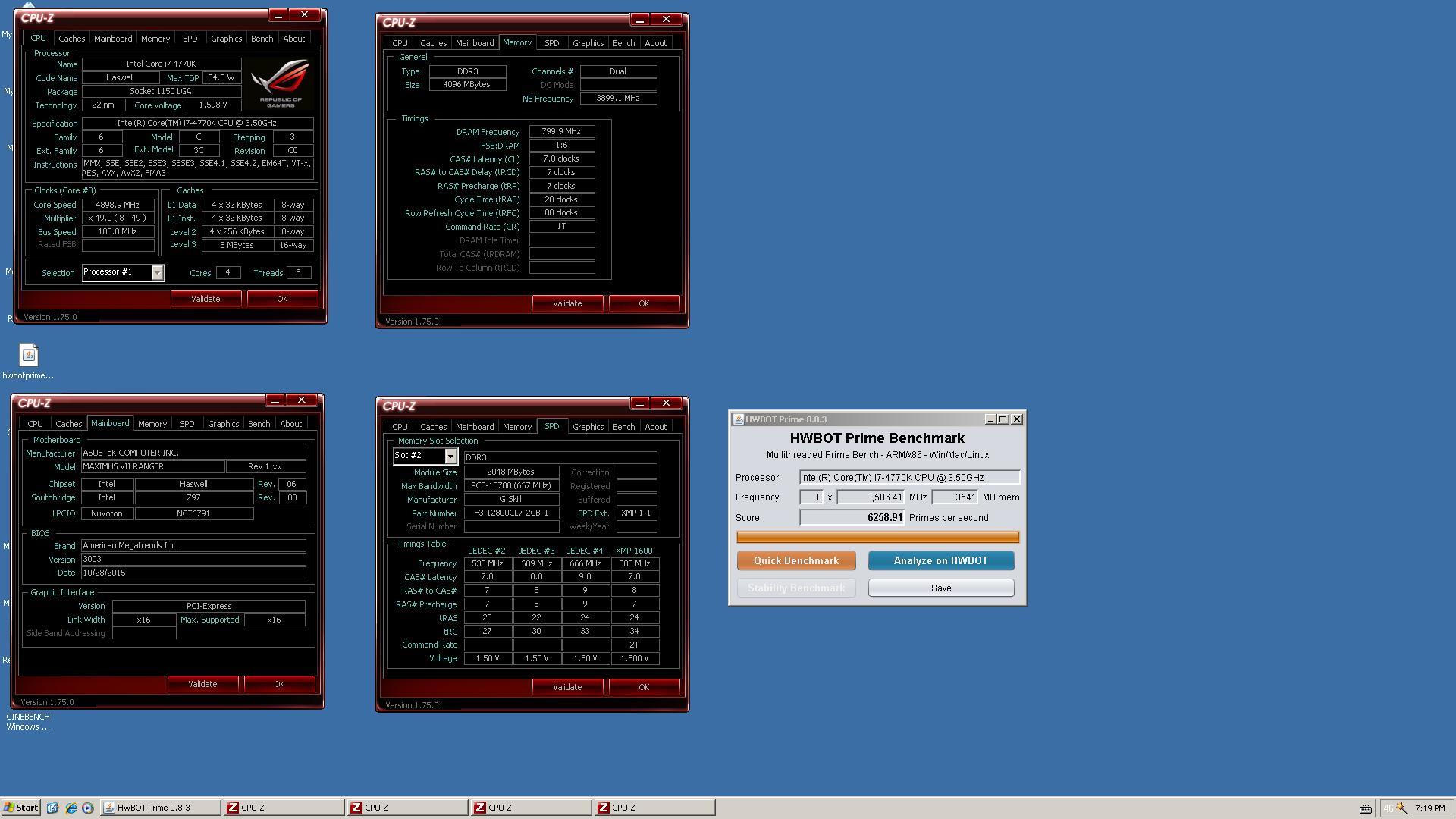Click Validate in the Mainboard window
The height and width of the screenshot is (819, 1456).
pos(202,684)
